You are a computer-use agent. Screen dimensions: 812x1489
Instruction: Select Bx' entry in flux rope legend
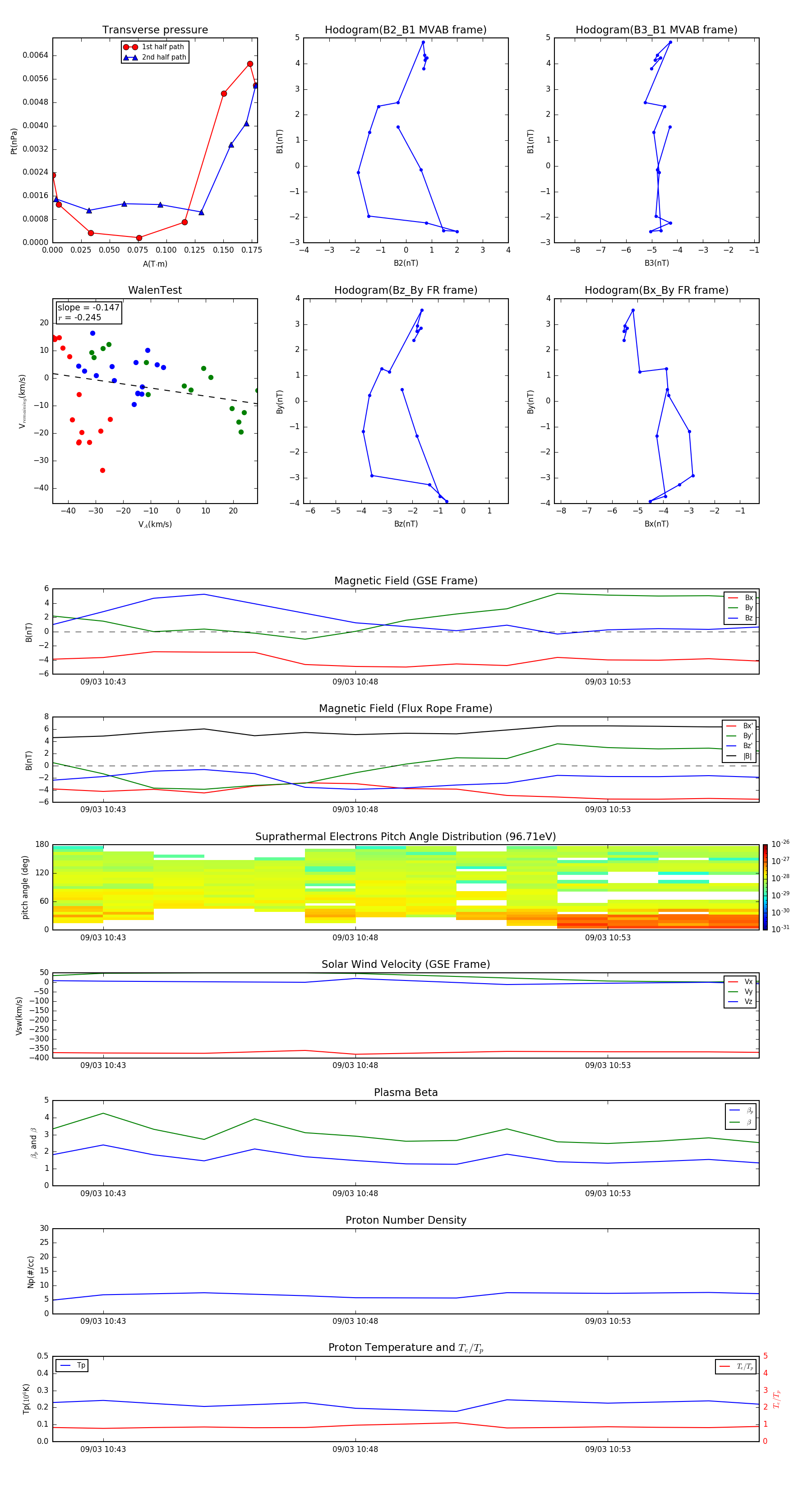(x=740, y=726)
